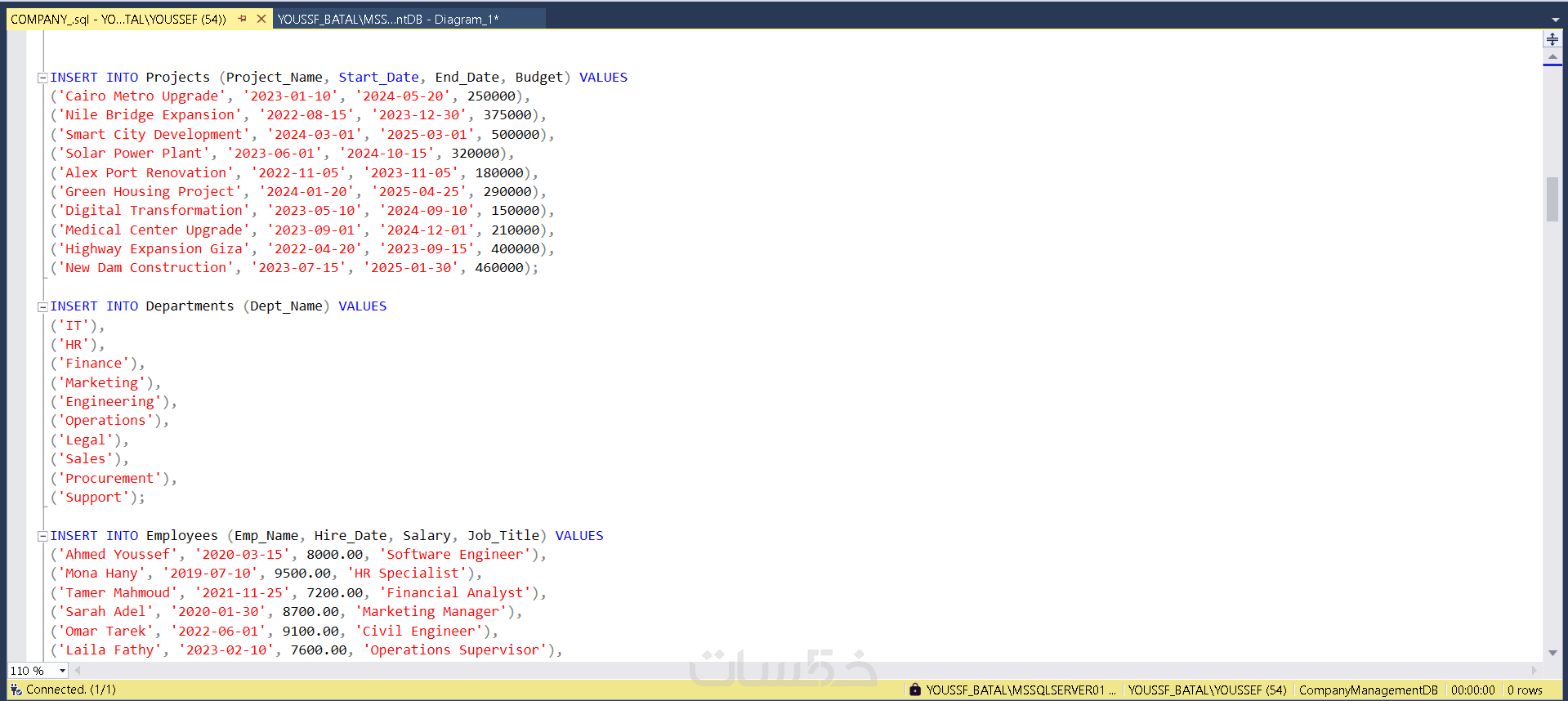The width and height of the screenshot is (1568, 701).
Task: Click the 'Finance' department value
Action: tap(93, 364)
